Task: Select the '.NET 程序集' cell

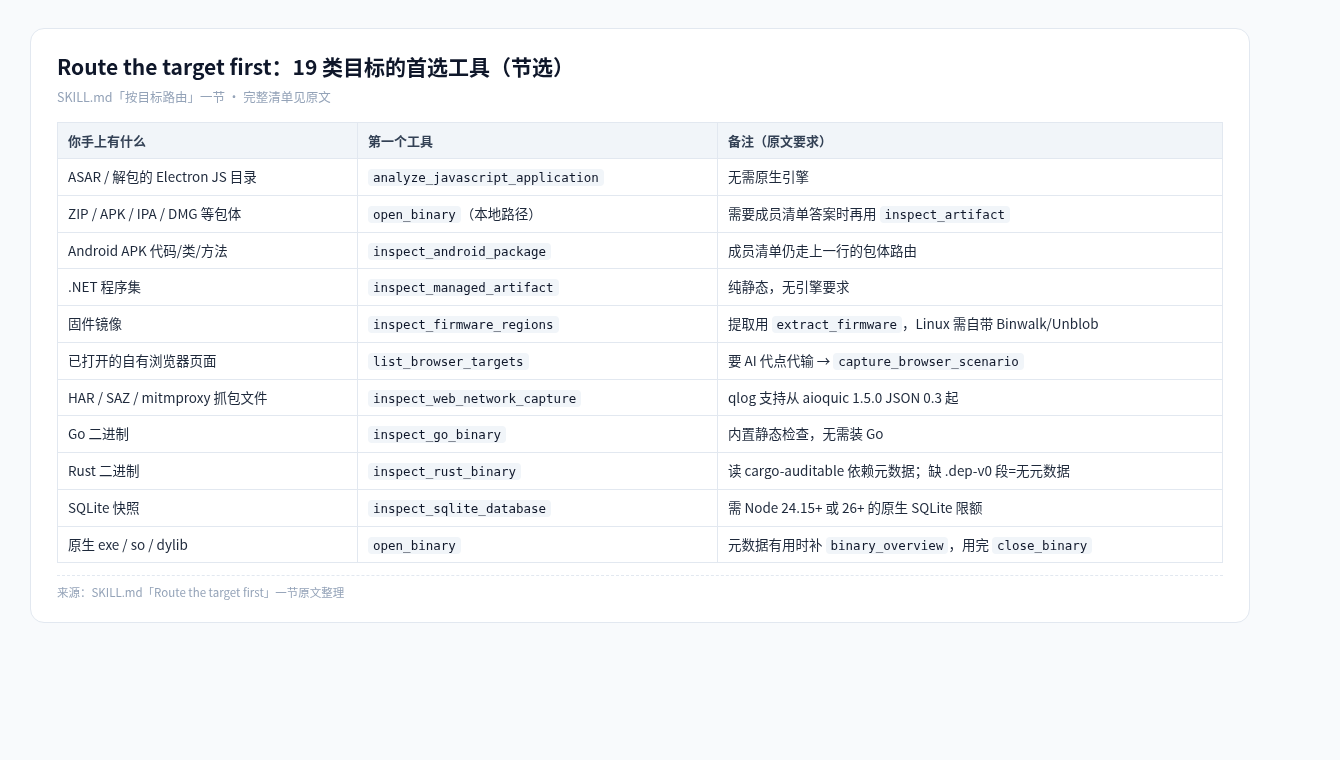Action: 208,287
